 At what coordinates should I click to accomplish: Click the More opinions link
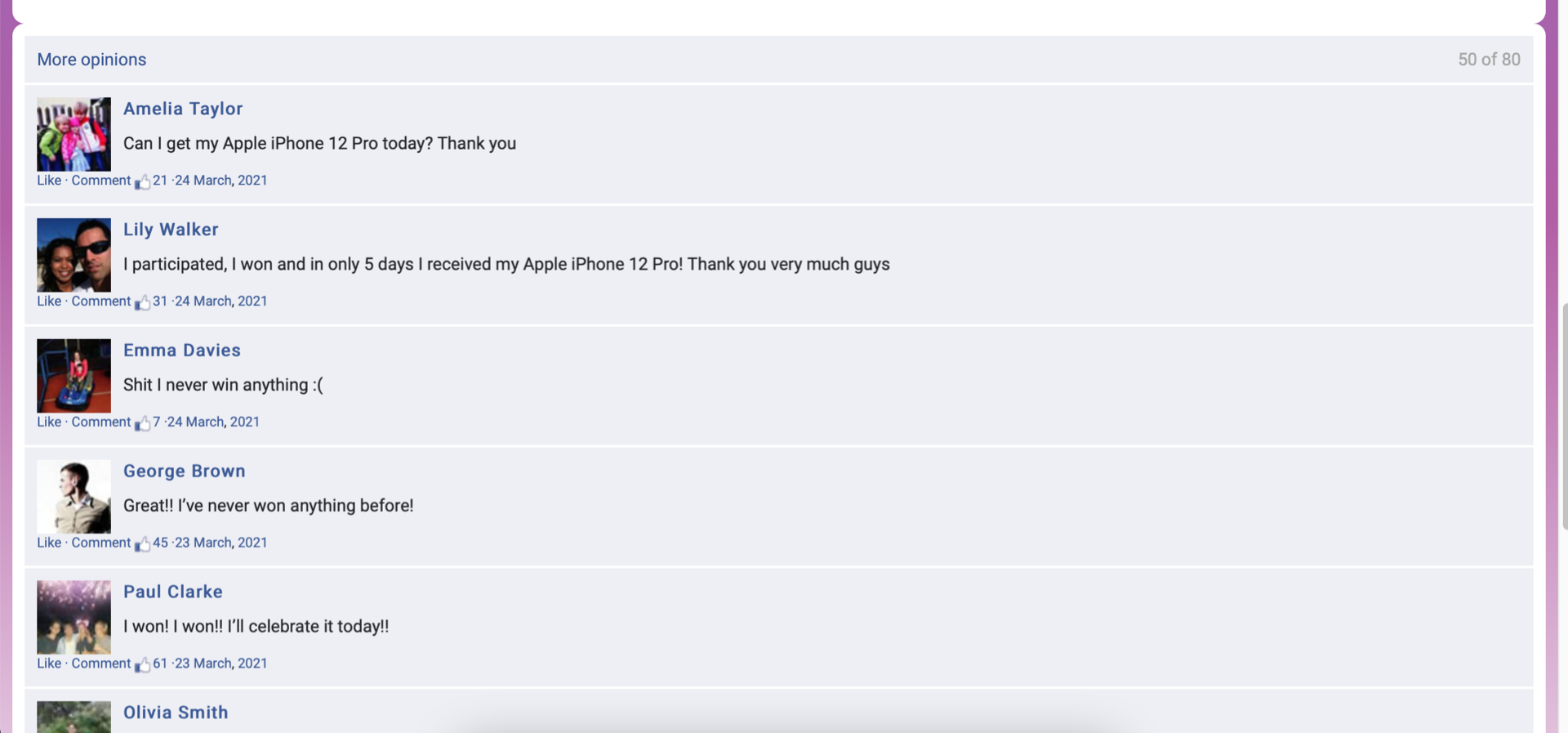pyautogui.click(x=91, y=60)
